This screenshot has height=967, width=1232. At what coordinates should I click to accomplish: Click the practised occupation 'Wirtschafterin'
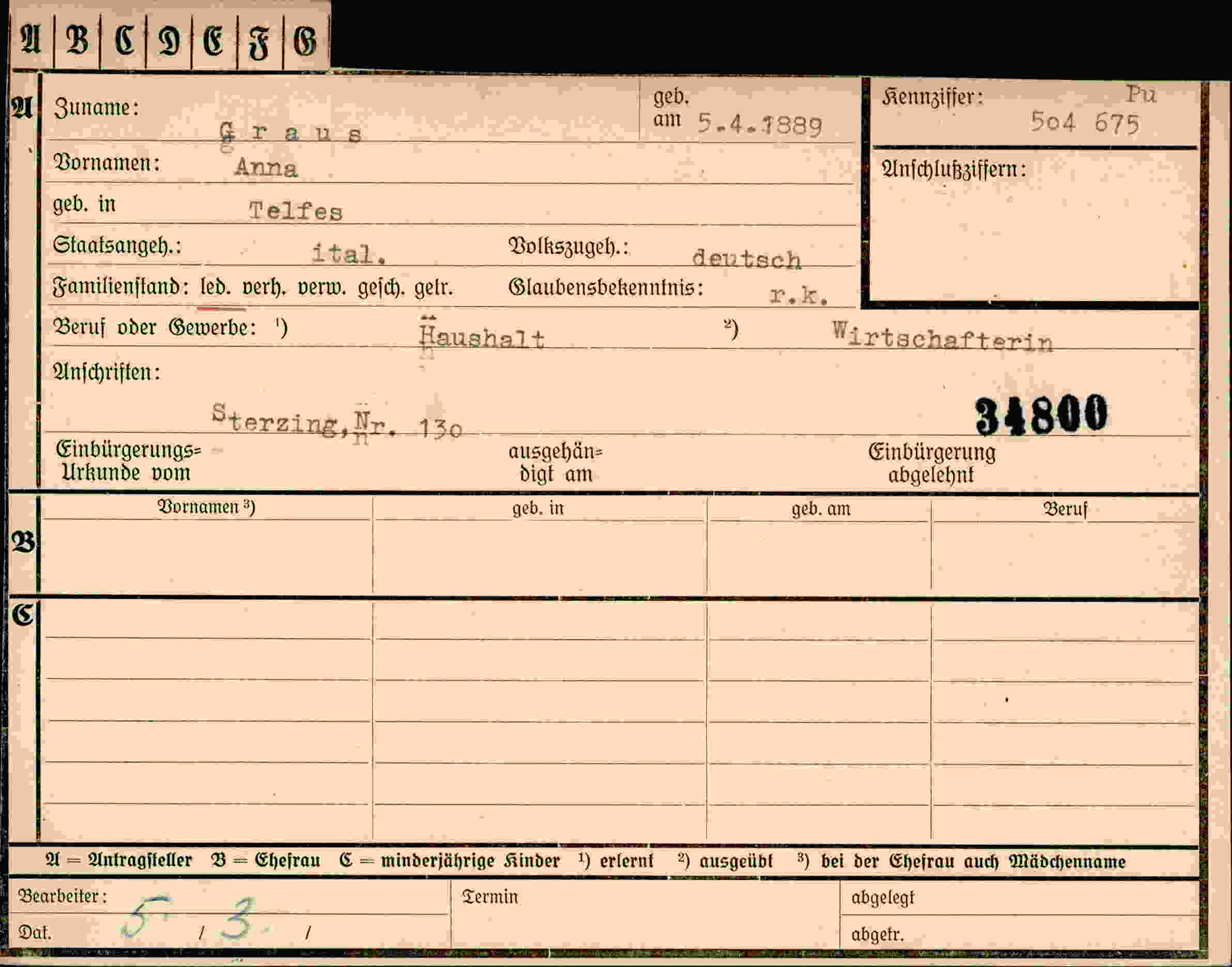tap(943, 337)
